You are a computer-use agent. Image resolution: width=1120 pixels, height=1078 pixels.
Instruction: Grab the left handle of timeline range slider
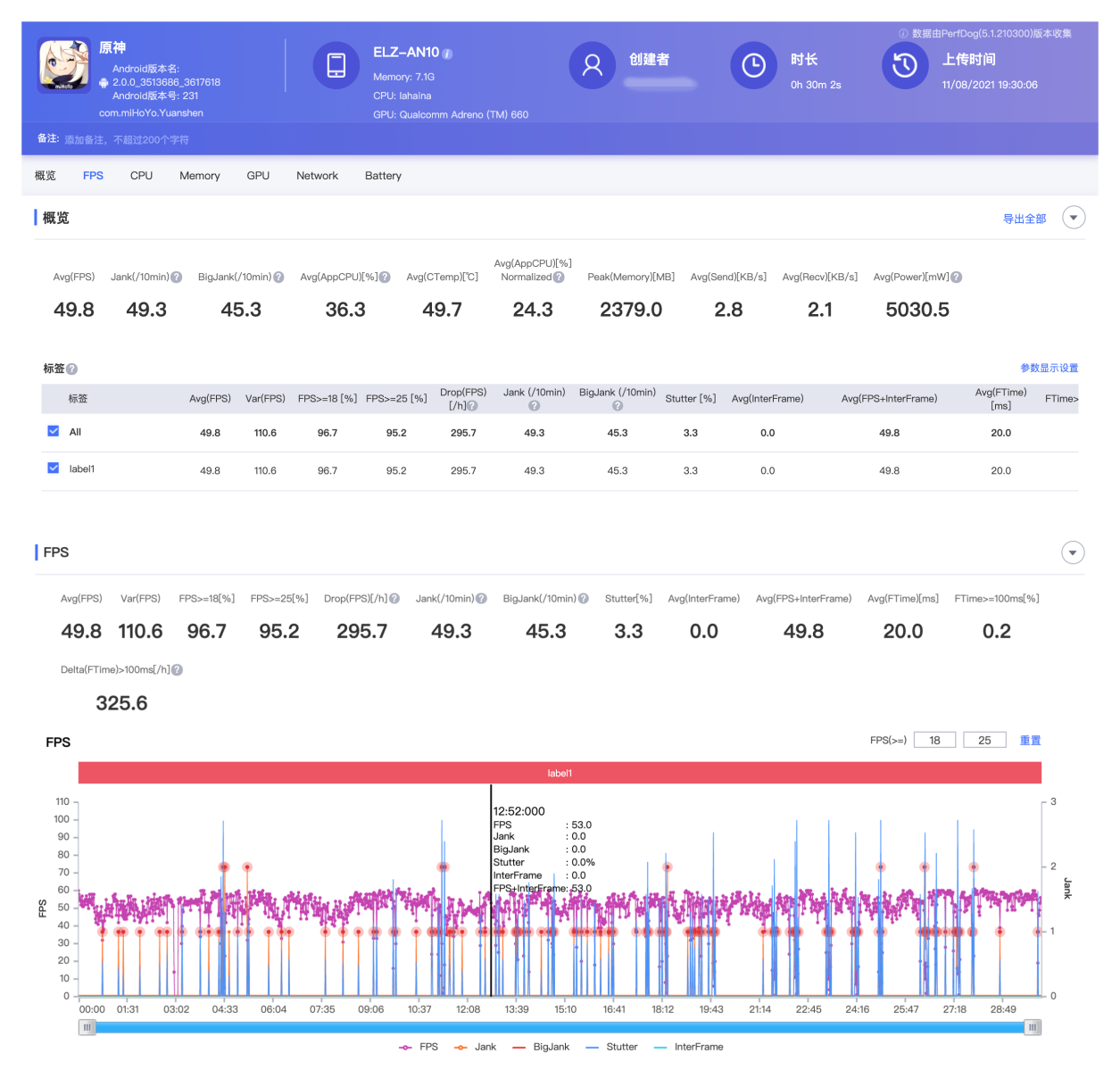point(87,1027)
